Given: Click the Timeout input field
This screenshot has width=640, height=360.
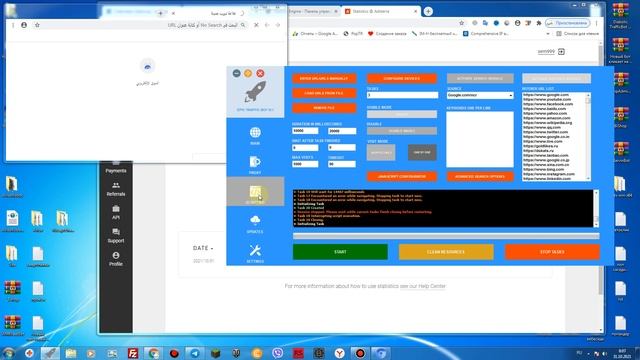Looking at the screenshot, I should click(342, 164).
